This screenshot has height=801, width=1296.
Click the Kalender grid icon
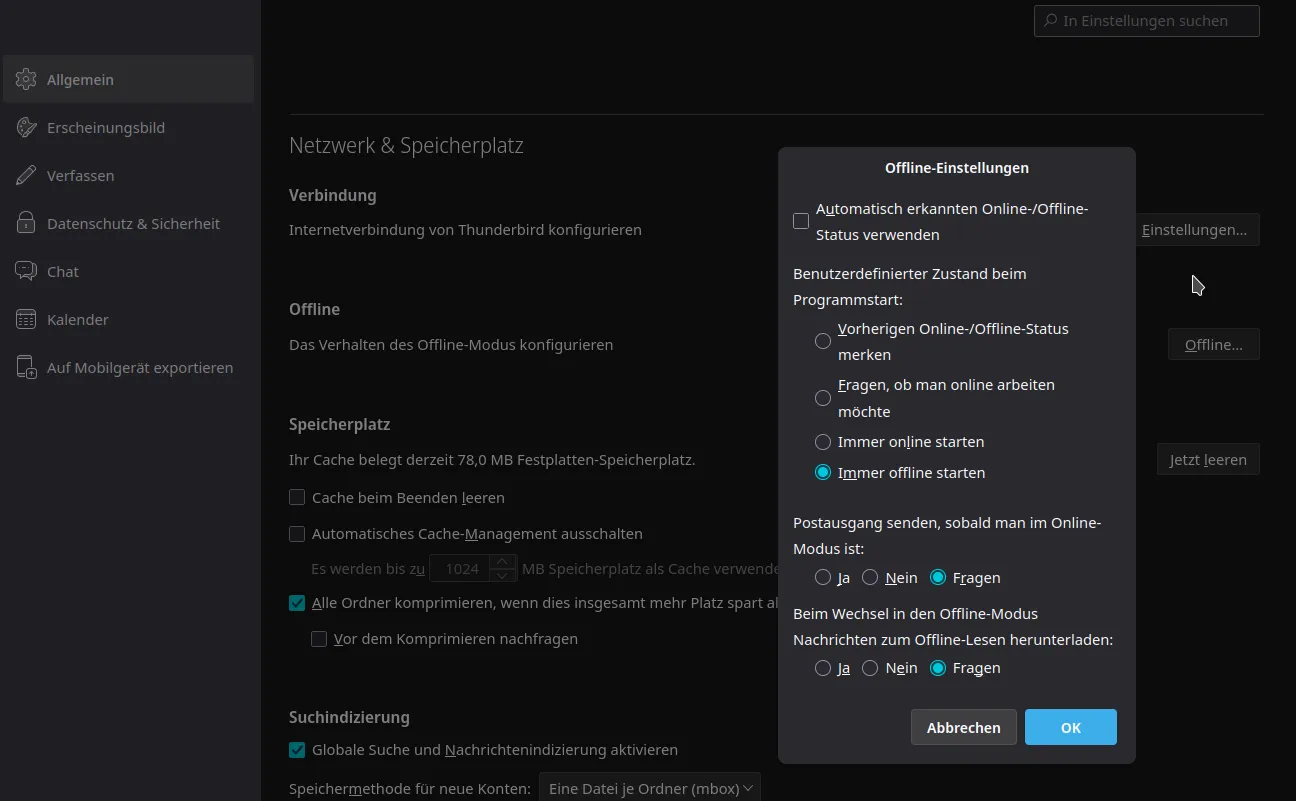[x=27, y=320]
